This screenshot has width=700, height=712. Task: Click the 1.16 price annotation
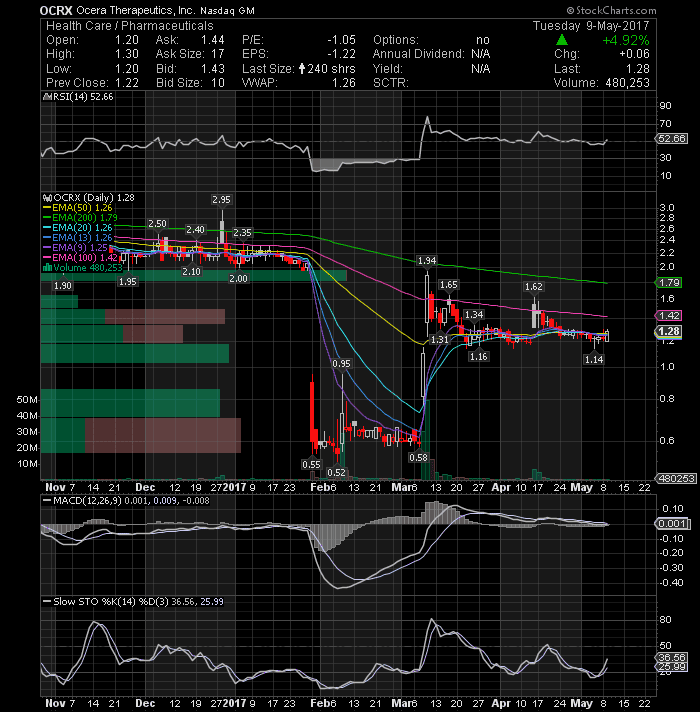pyautogui.click(x=478, y=356)
